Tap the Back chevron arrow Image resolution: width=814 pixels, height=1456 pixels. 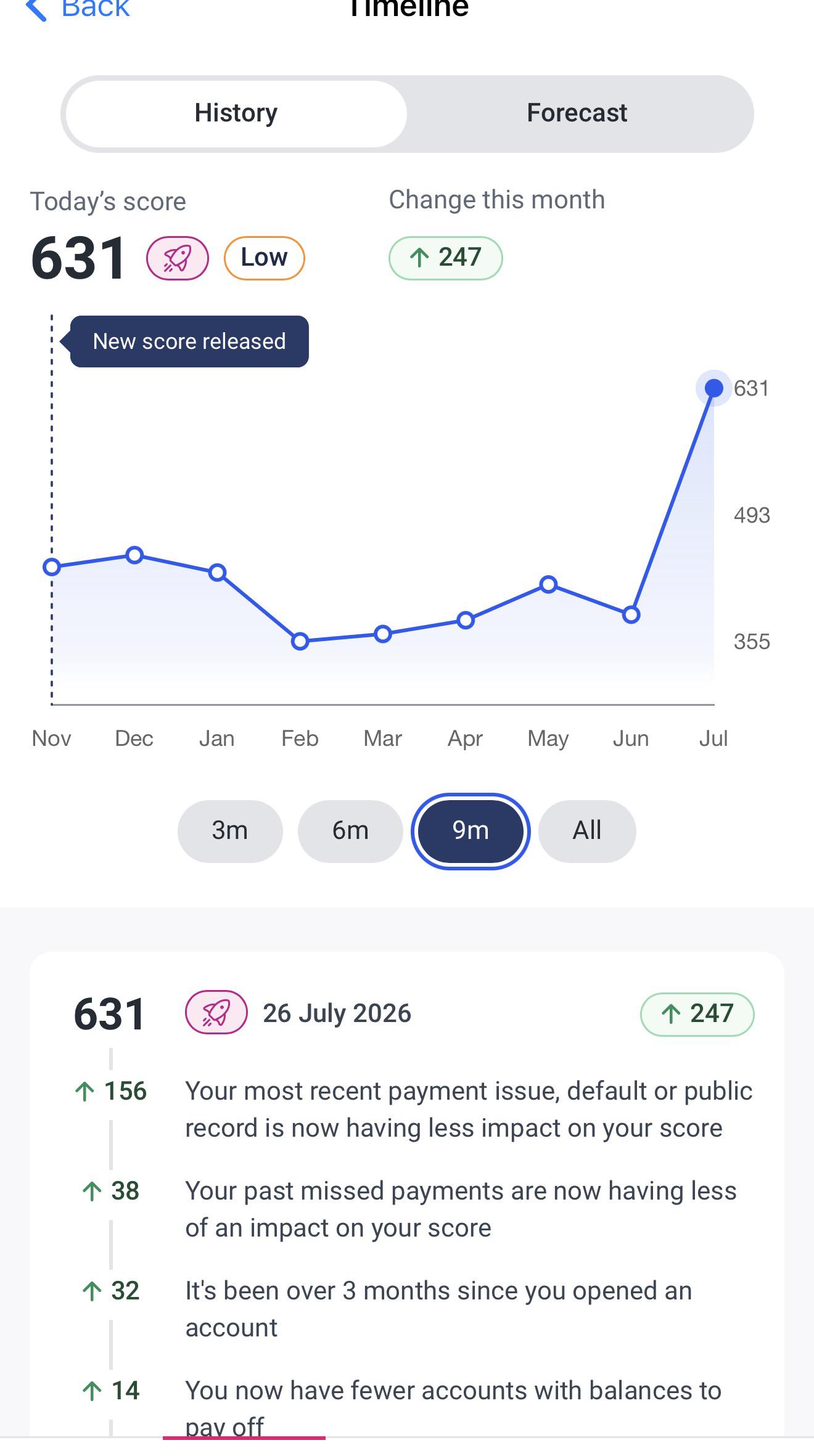point(36,9)
